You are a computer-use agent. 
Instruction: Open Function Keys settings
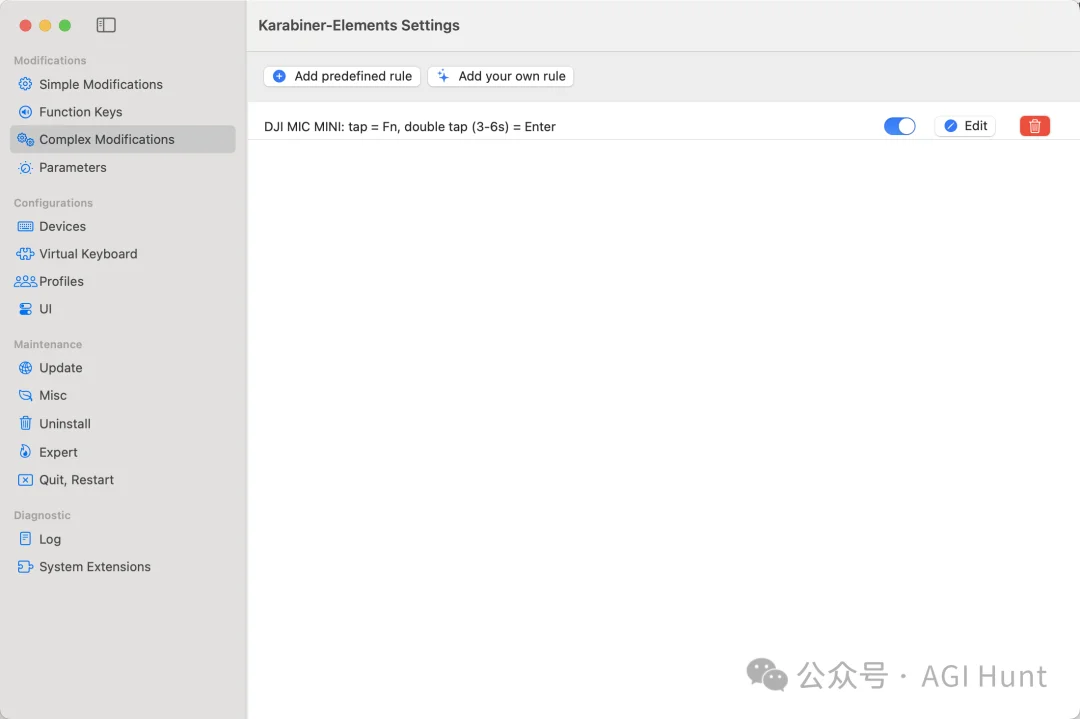[80, 112]
